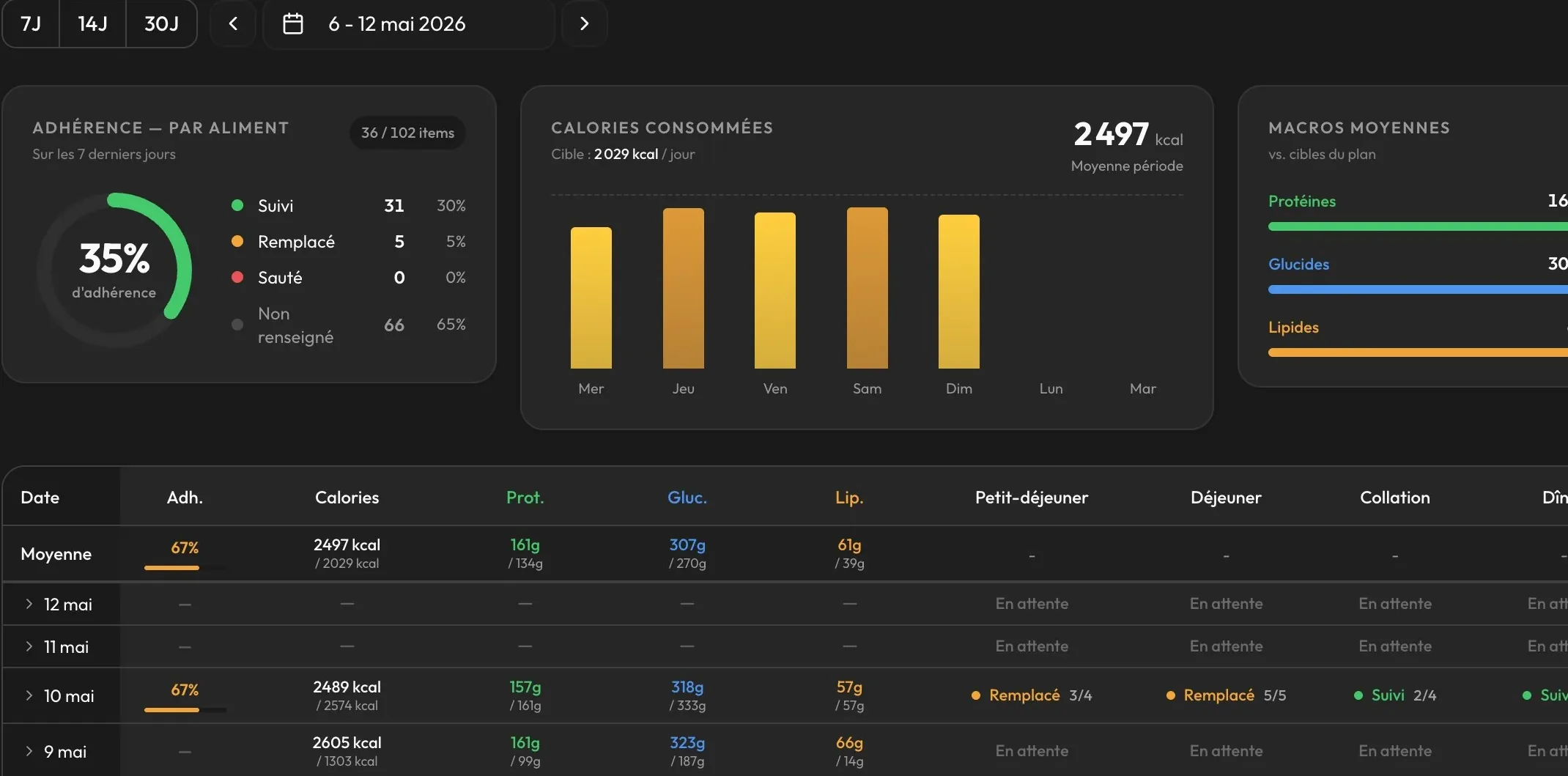Click the Gluc. column header
Image resolution: width=1568 pixels, height=776 pixels.
coord(687,498)
